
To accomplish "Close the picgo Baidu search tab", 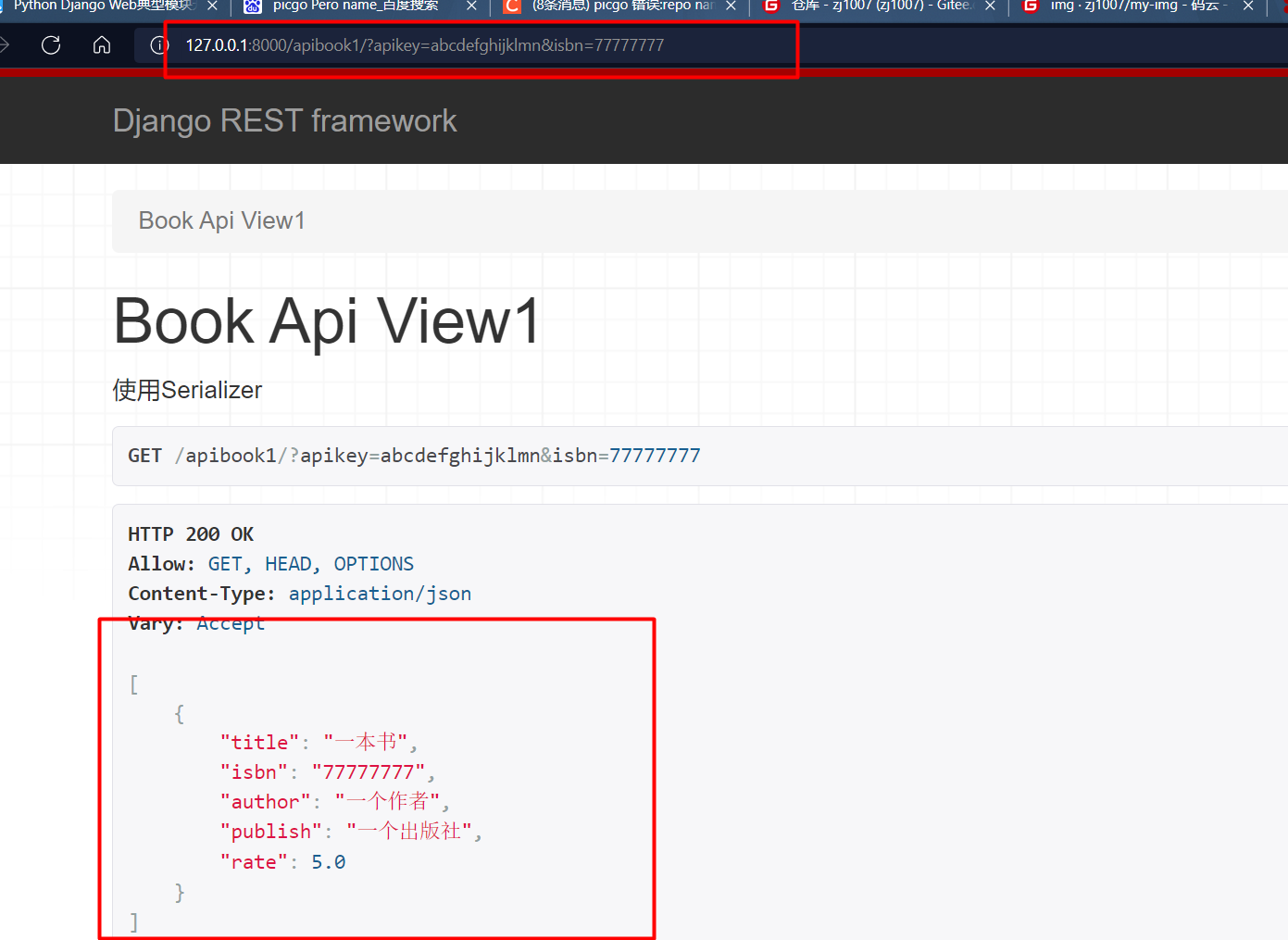I will [471, 6].
